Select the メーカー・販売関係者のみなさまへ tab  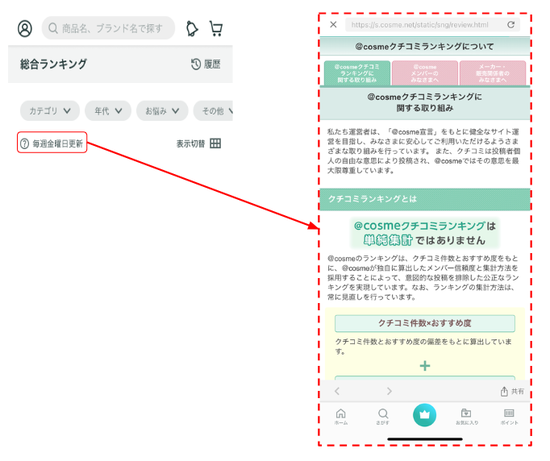[x=492, y=73]
